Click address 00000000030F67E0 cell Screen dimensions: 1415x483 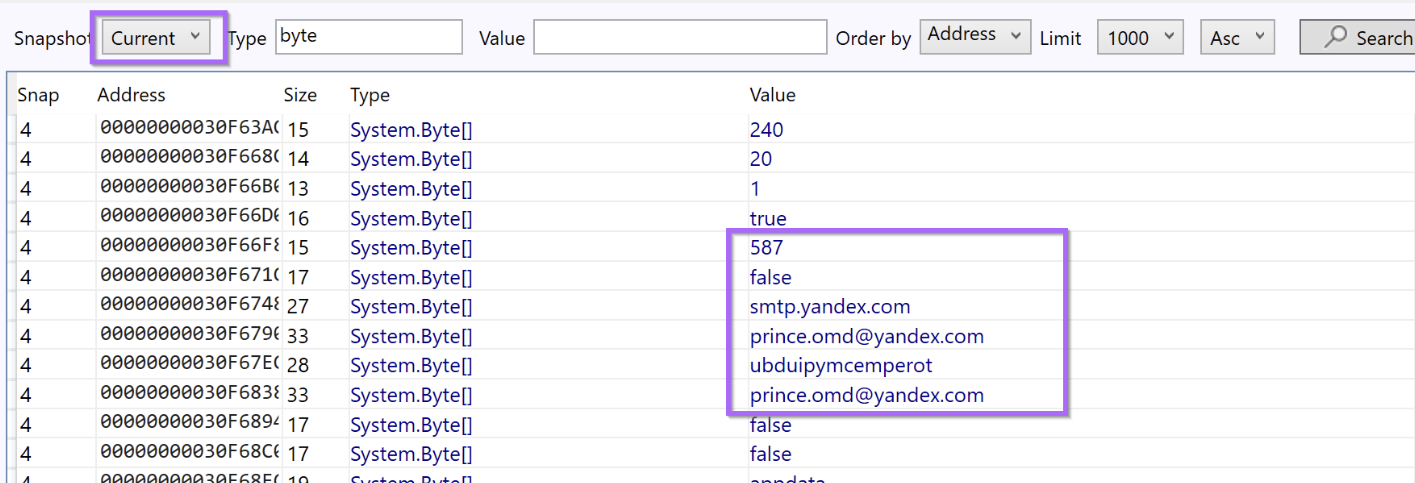pyautogui.click(x=190, y=365)
